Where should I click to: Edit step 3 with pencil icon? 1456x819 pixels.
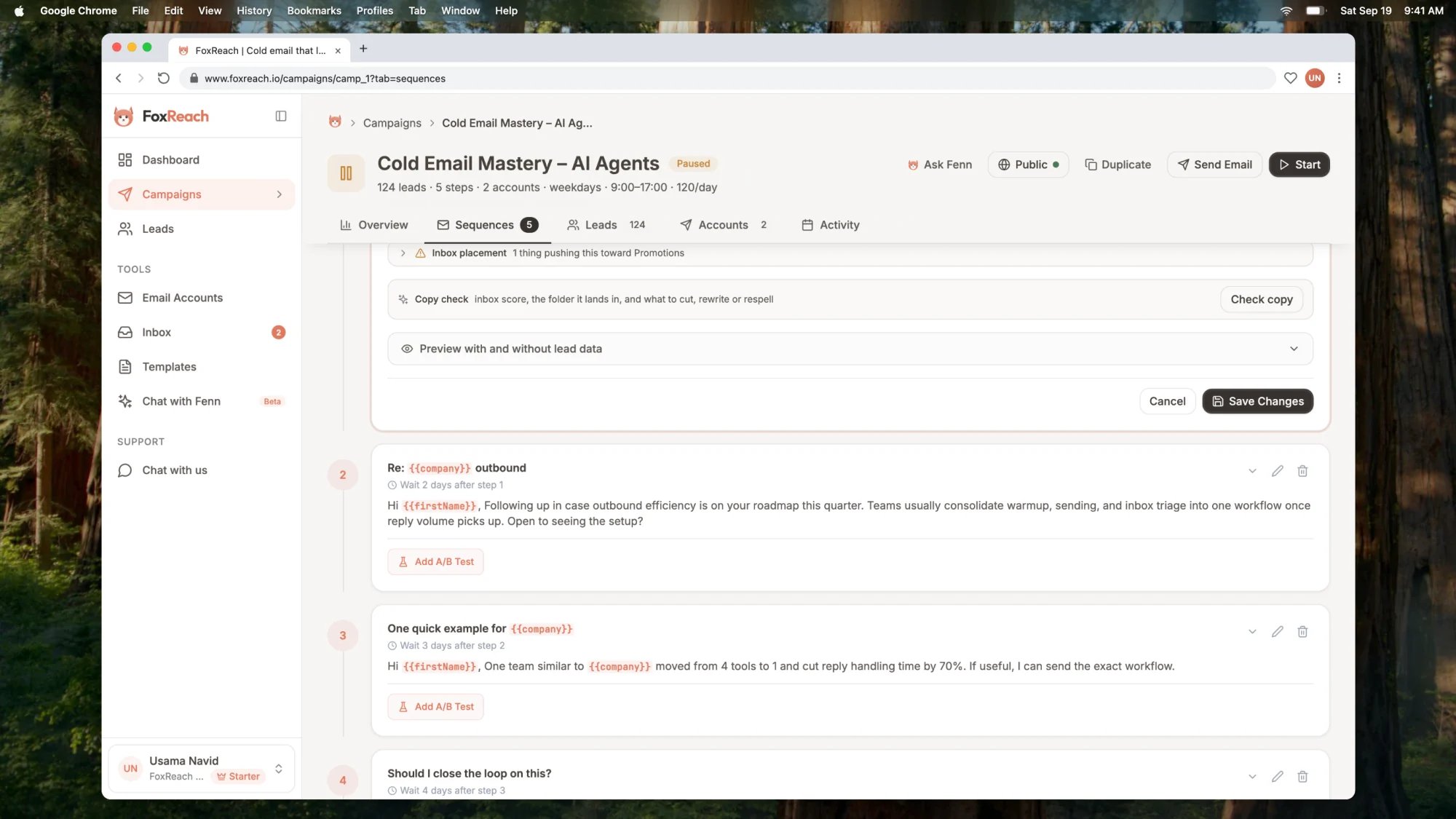coord(1278,632)
